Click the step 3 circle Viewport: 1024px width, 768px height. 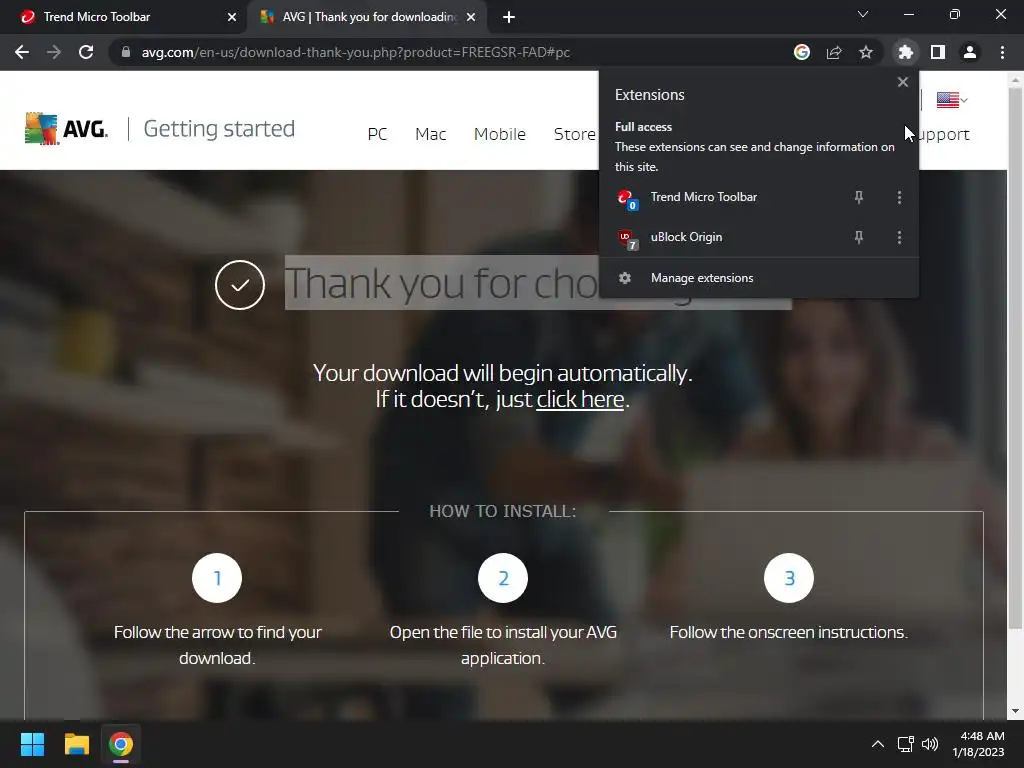pyautogui.click(x=789, y=578)
